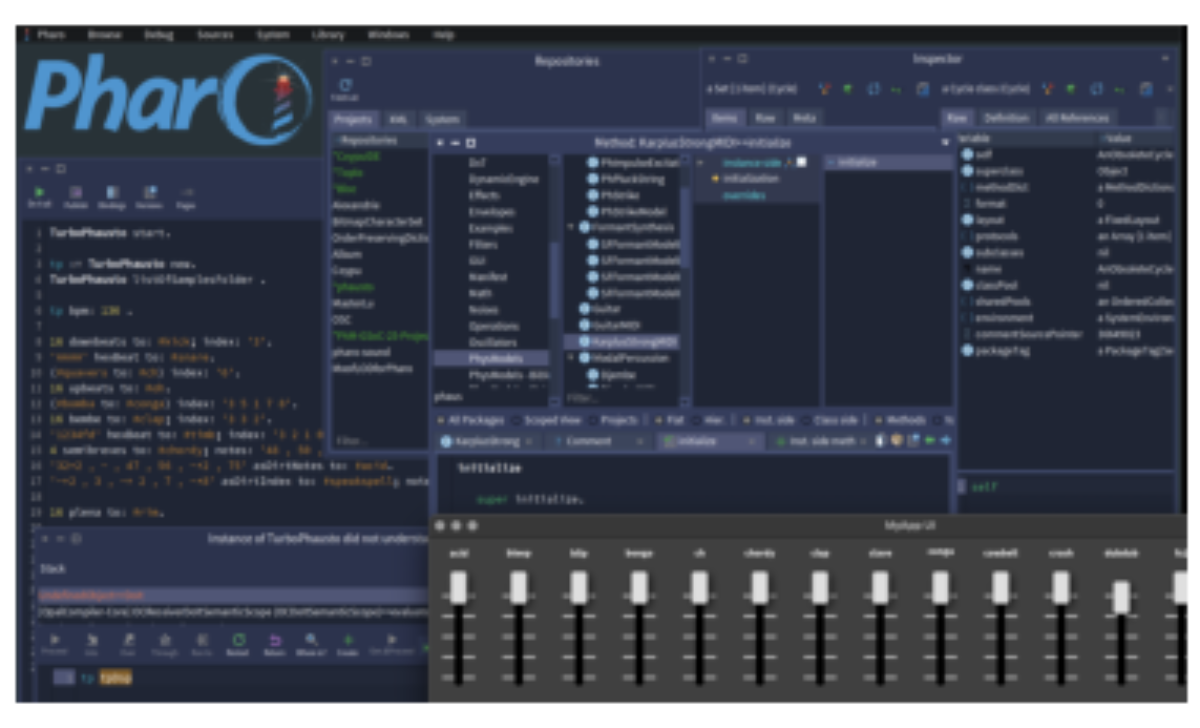
Task: Open the Windows menu
Action: [387, 35]
